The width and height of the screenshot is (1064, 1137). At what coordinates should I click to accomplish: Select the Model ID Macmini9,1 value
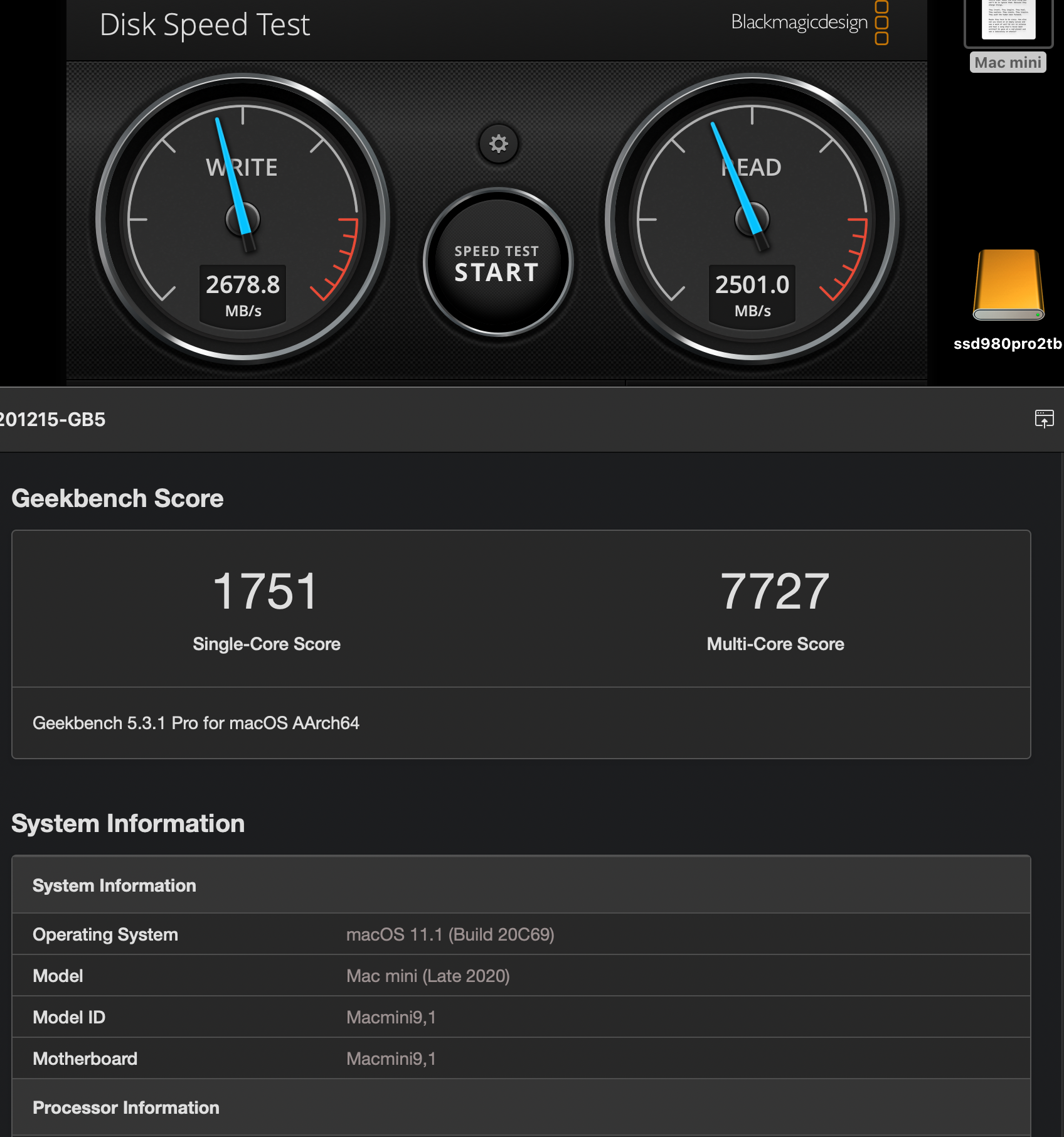click(x=391, y=1017)
